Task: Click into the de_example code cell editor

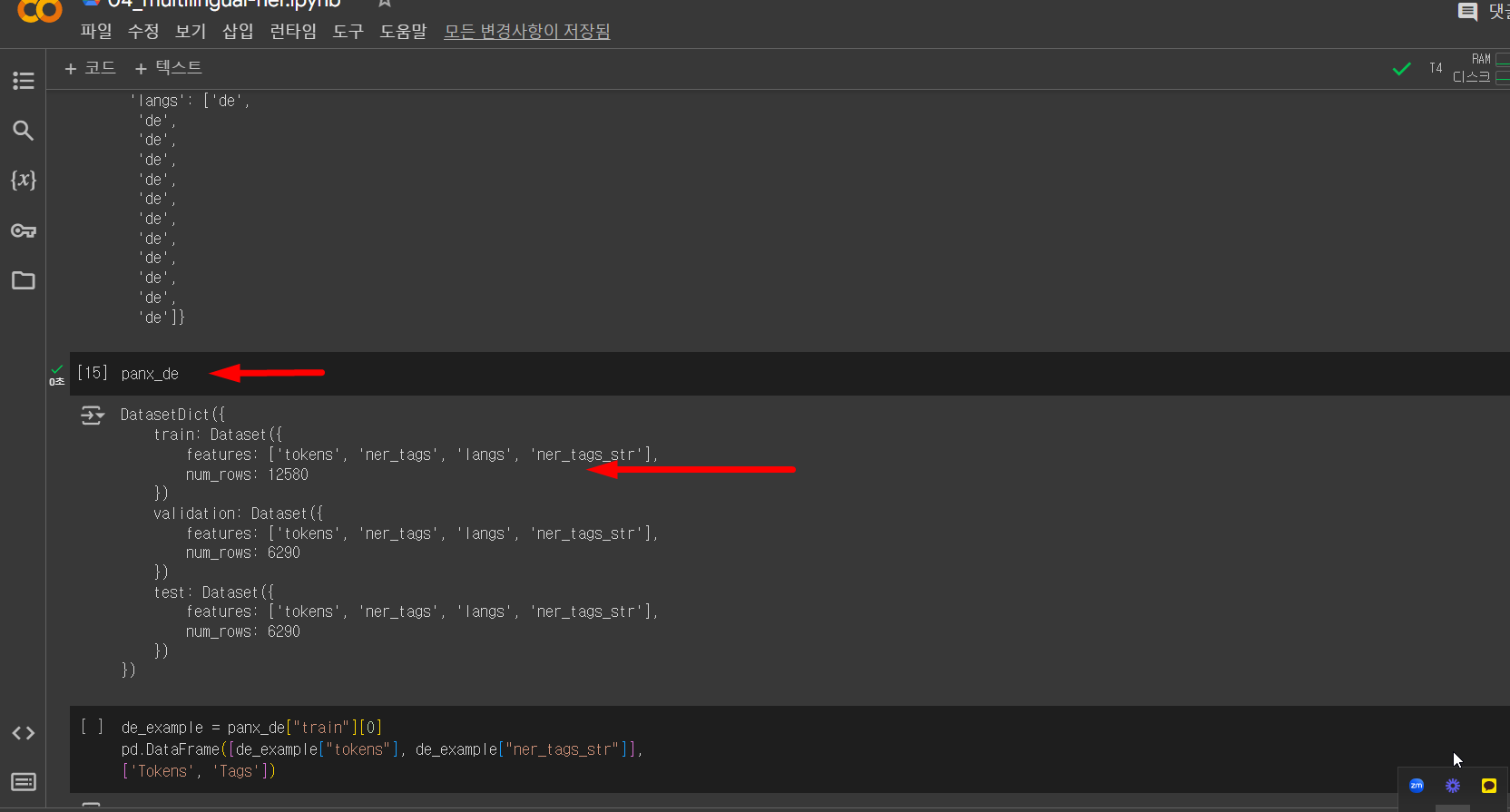Action: tap(789, 749)
